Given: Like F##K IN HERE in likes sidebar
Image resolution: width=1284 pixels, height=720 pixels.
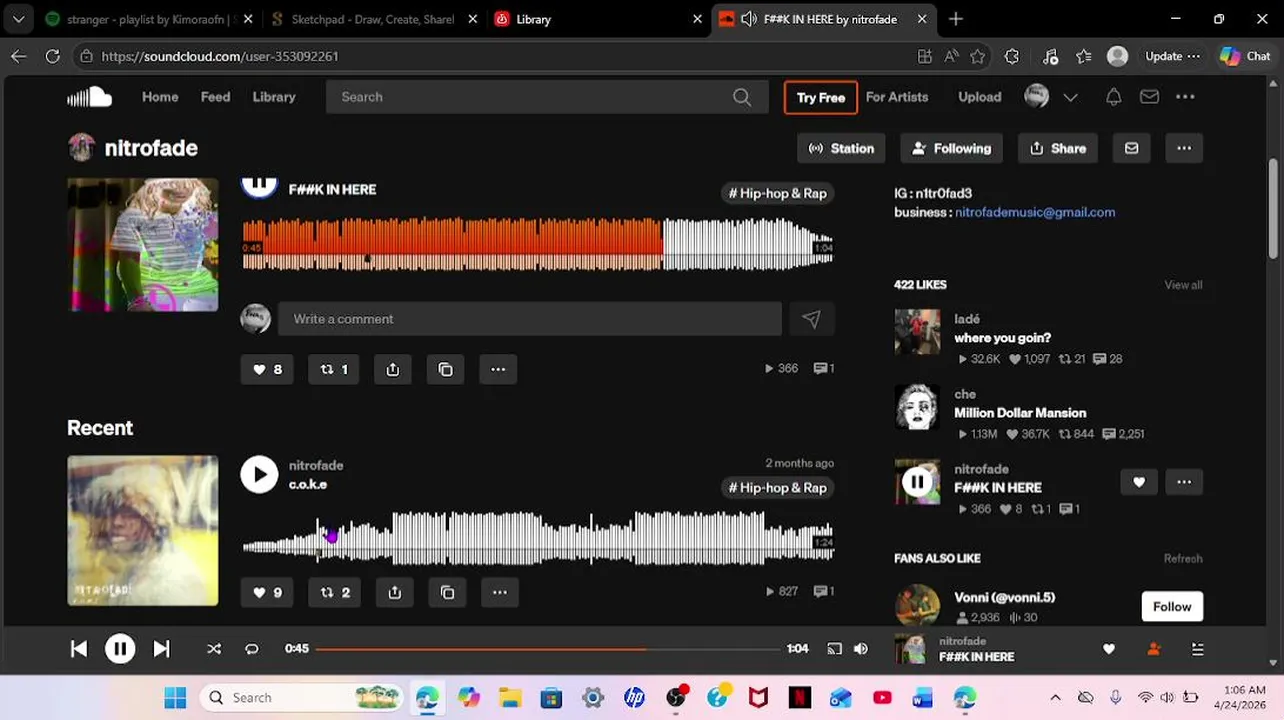Looking at the screenshot, I should point(1139,482).
